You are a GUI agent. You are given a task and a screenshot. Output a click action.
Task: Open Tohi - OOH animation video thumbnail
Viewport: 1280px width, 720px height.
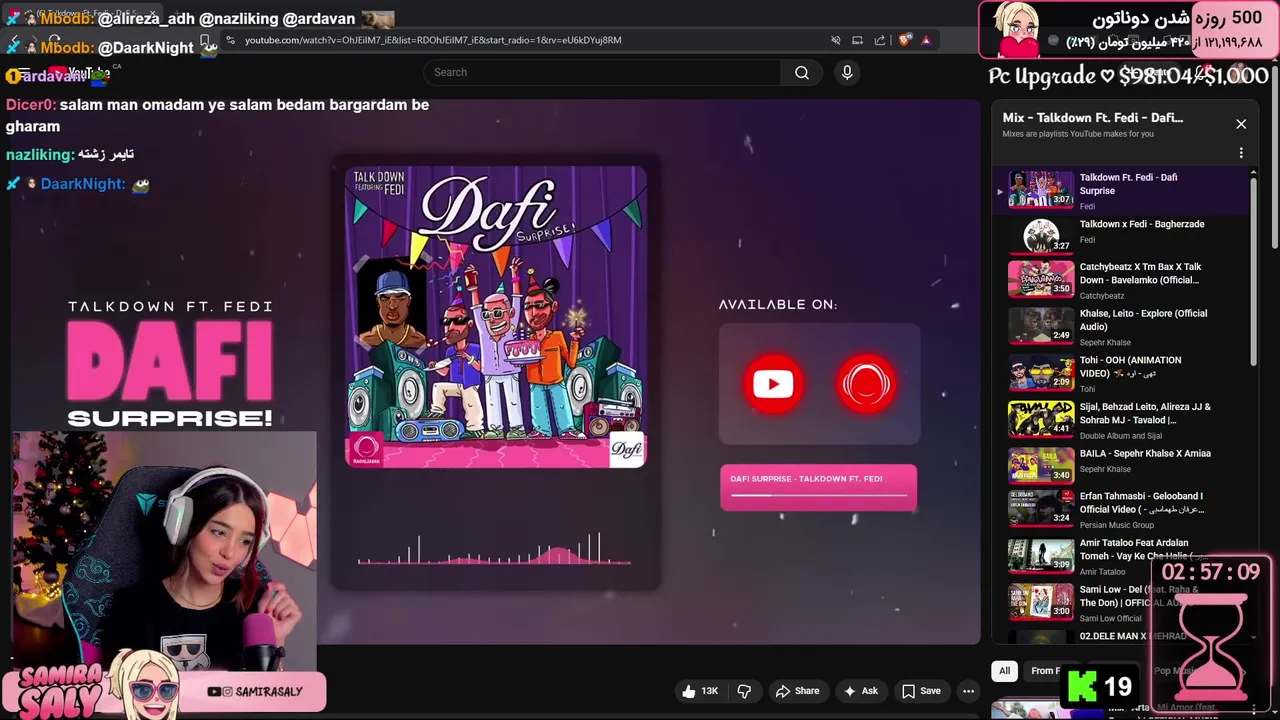coord(1040,372)
